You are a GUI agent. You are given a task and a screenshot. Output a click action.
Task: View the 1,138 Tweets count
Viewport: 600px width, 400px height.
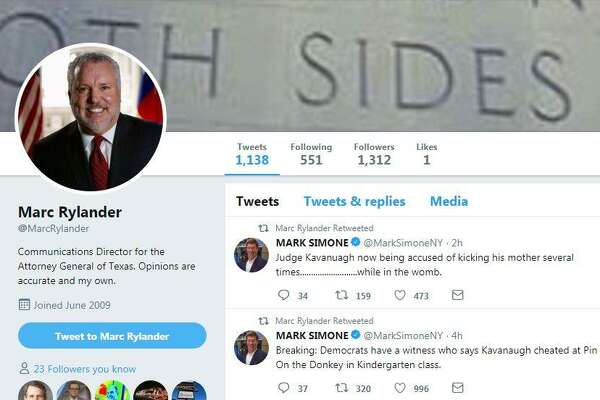click(x=252, y=154)
